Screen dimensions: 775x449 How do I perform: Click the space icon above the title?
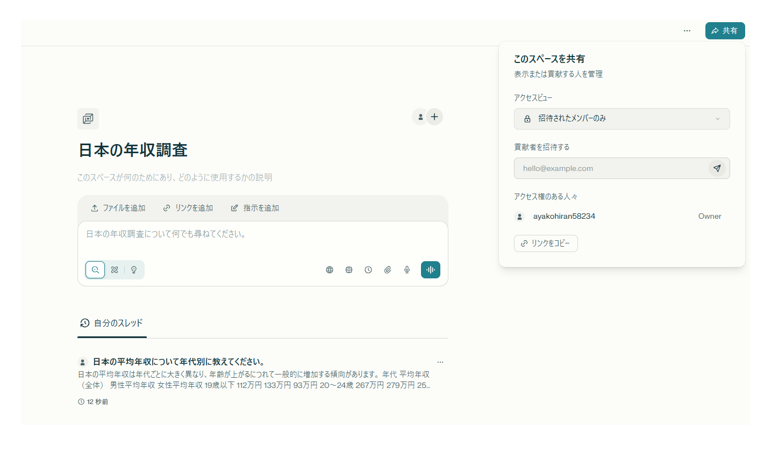pyautogui.click(x=88, y=119)
